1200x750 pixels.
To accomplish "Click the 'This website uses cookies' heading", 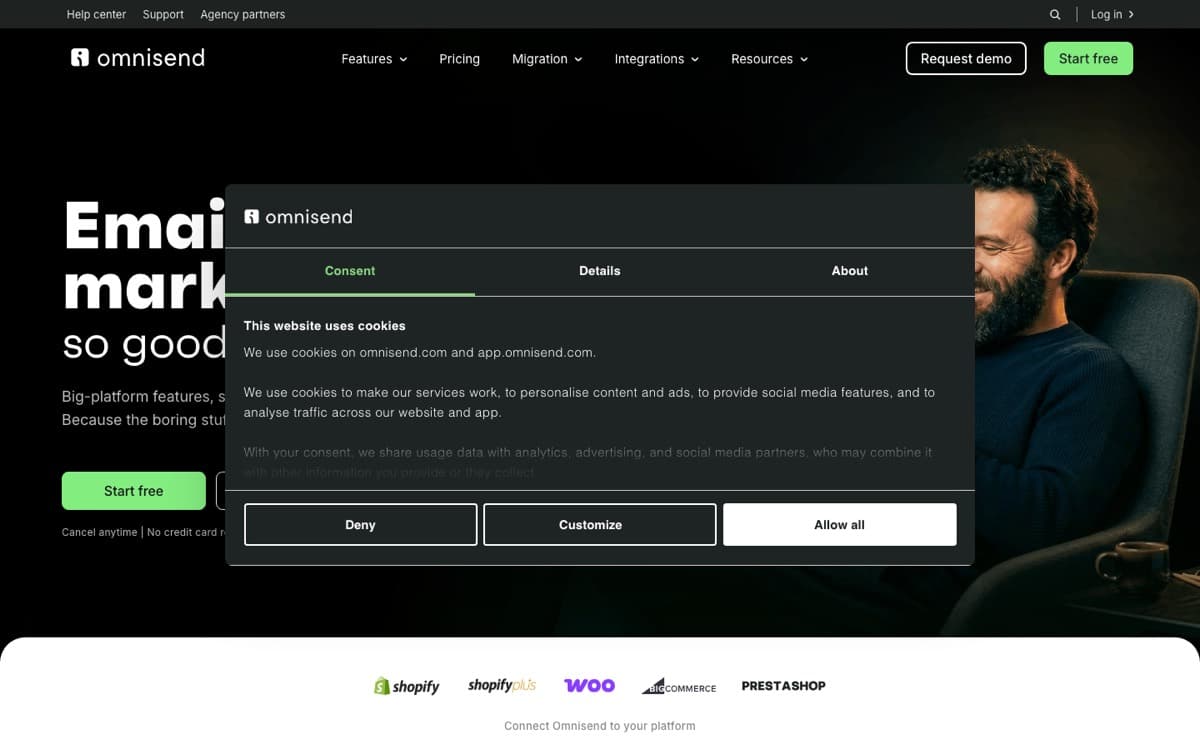I will [x=325, y=326].
